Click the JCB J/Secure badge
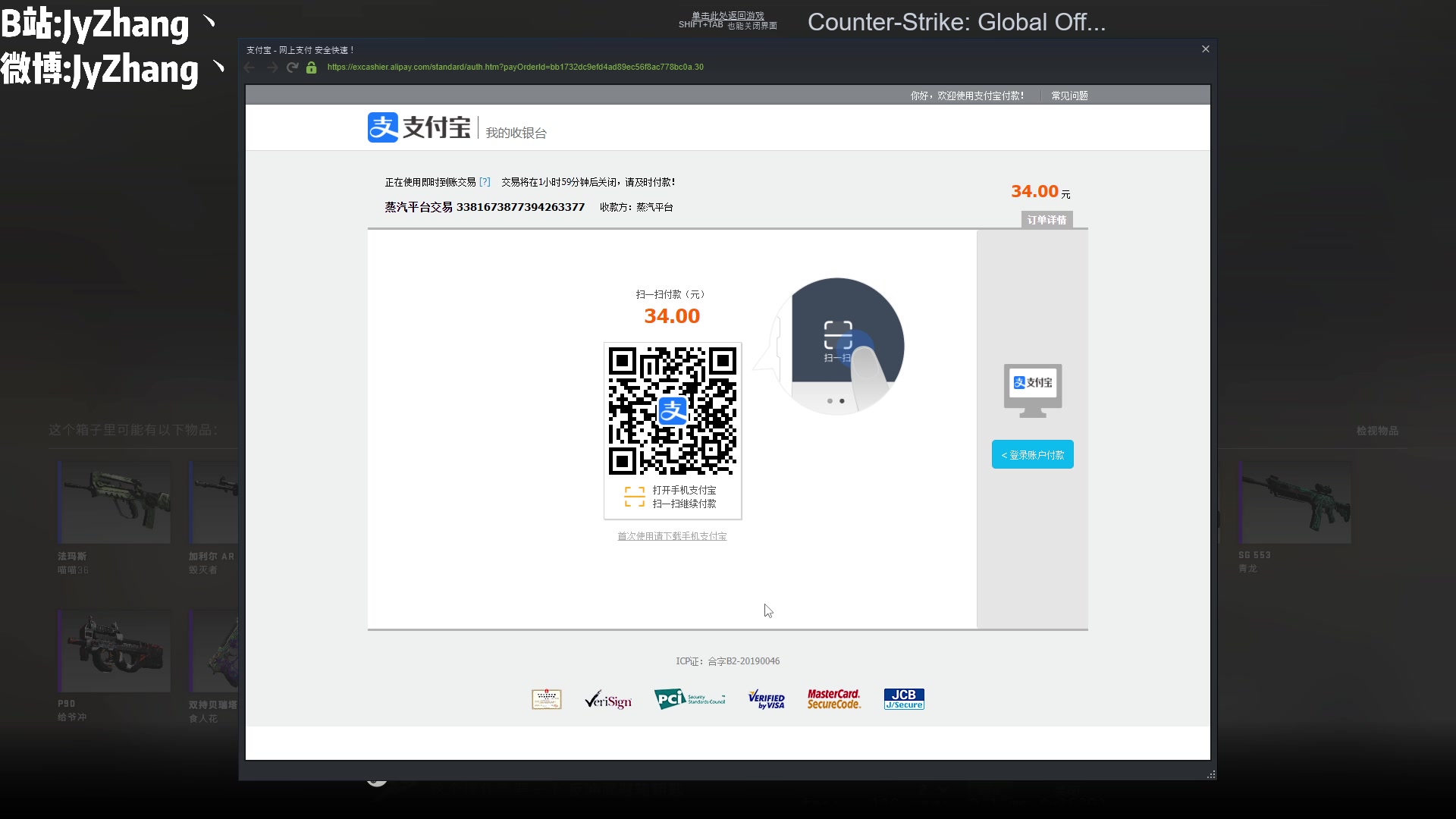 pos(904,699)
